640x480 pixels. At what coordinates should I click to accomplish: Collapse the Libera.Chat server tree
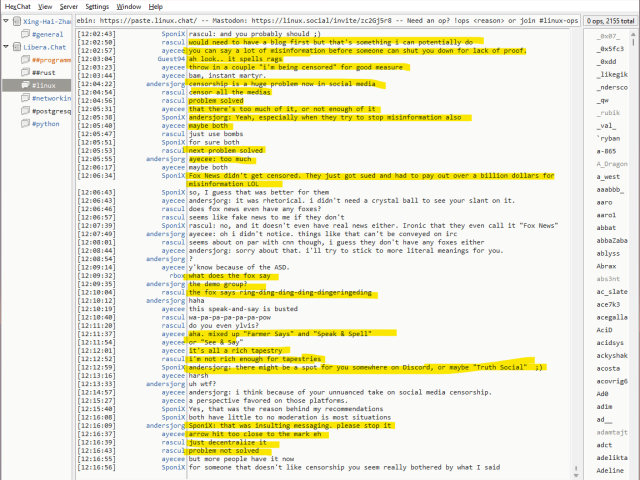point(6,47)
